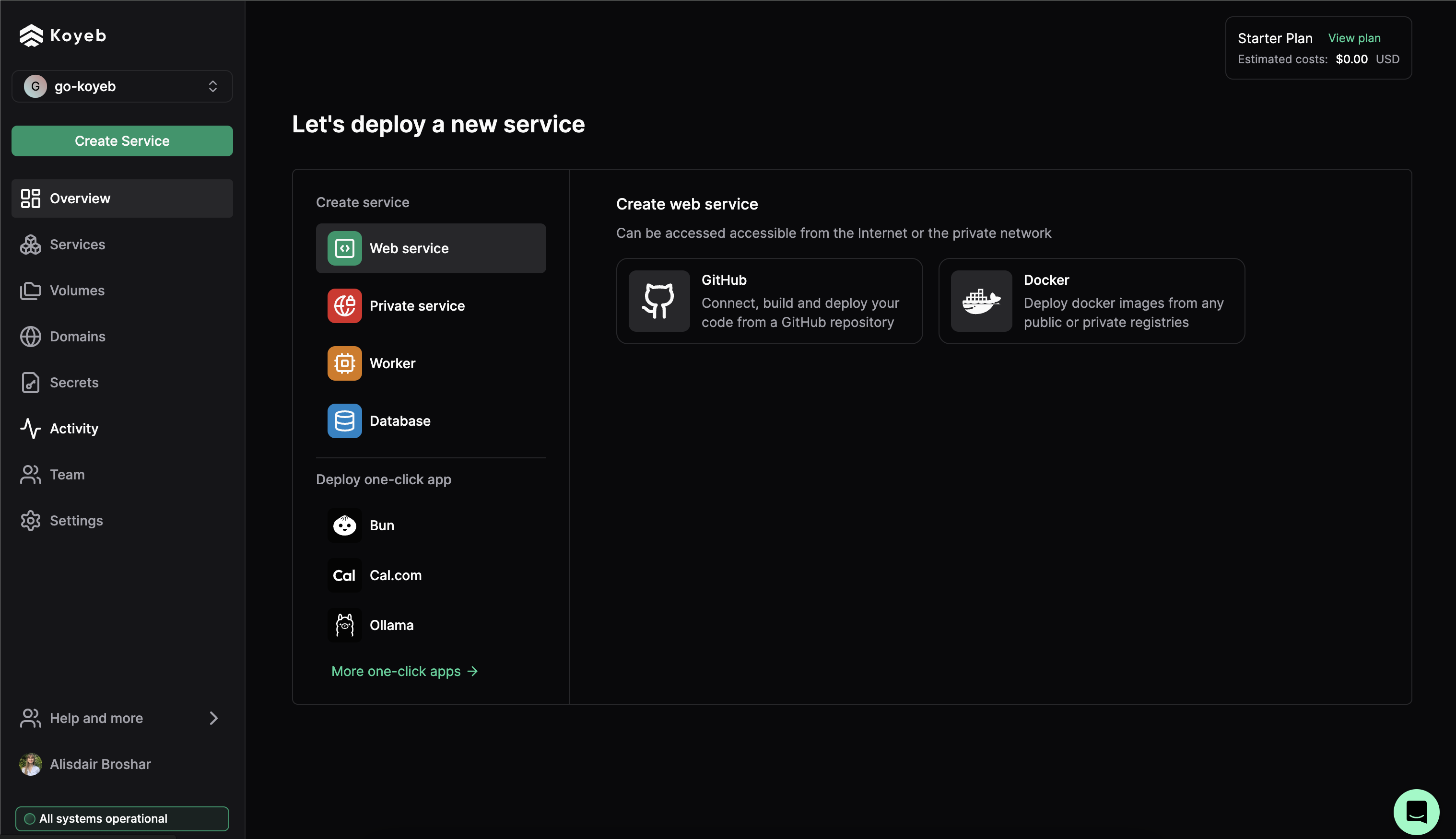Click the Volumes folder icon

[x=31, y=291]
